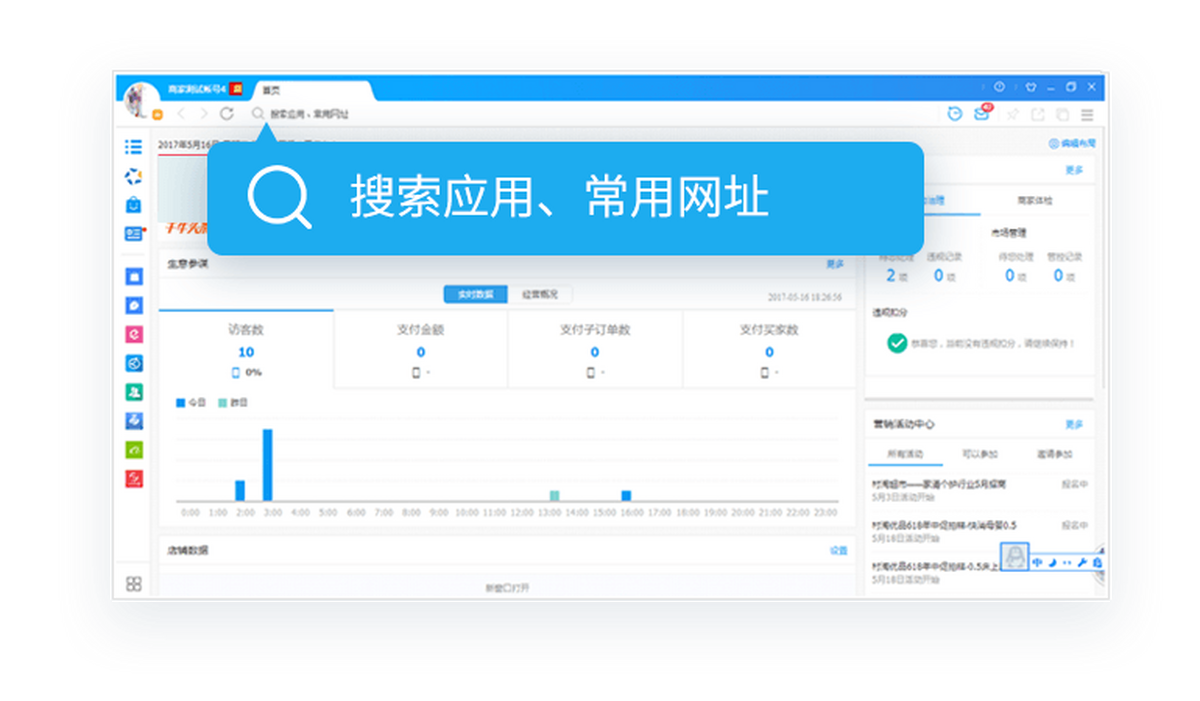Click the refresh page icon
Viewport: 1200px width, 701px height.
[227, 114]
